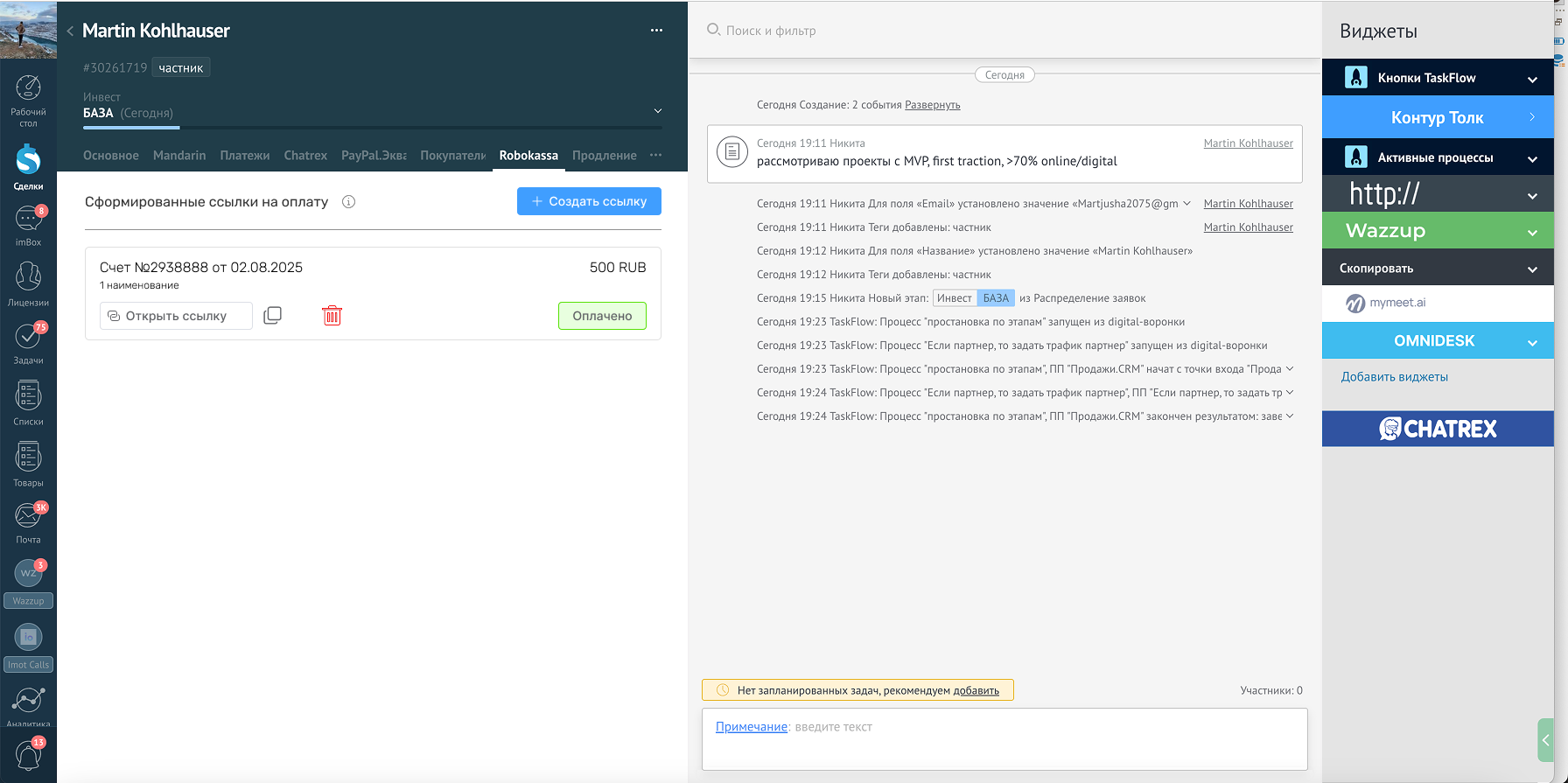Expand Кнопки TaskFlow widget
Viewport: 1568px width, 783px height.
(x=1532, y=79)
